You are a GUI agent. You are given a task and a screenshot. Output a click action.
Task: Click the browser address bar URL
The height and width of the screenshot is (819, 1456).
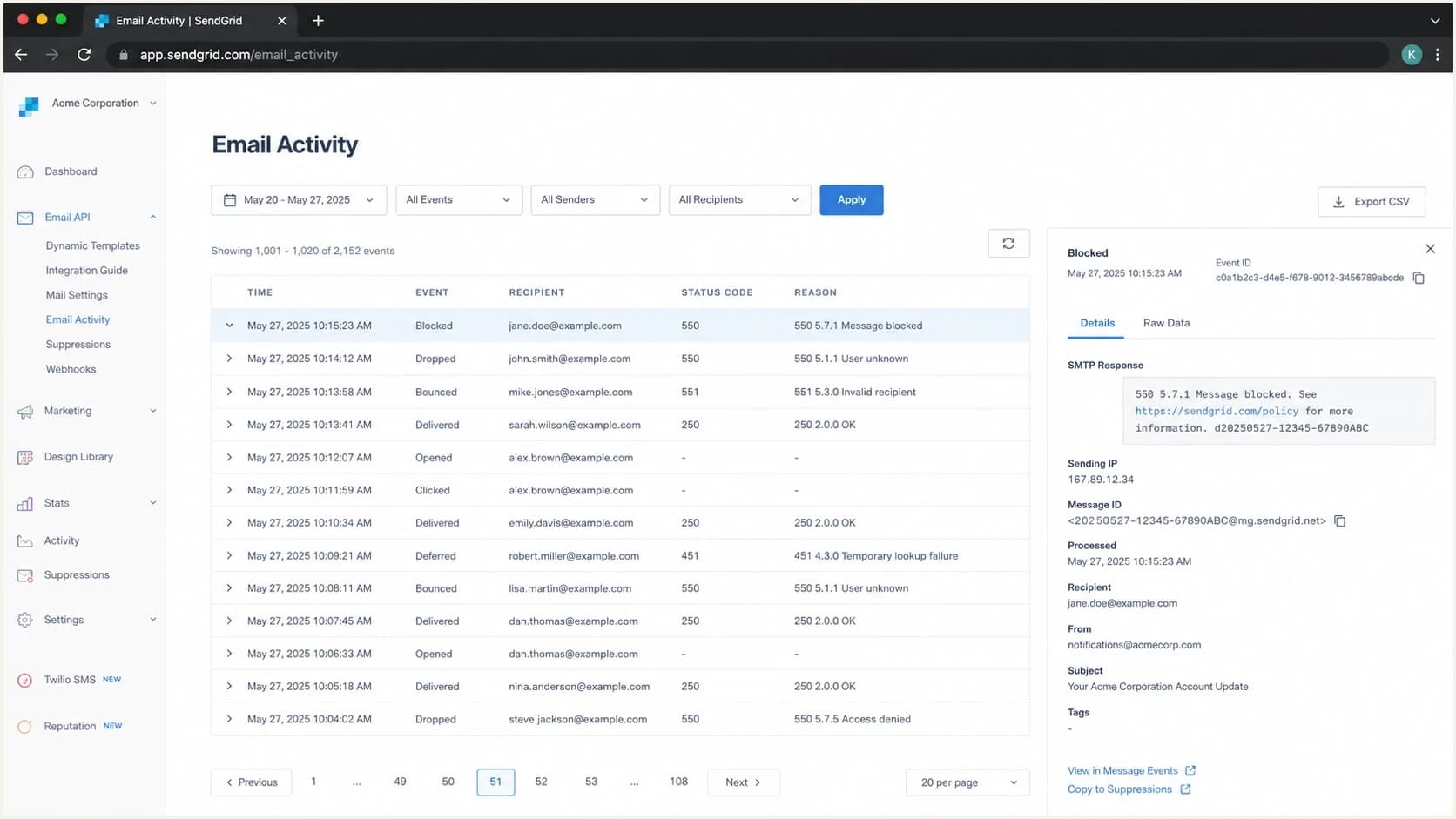pyautogui.click(x=239, y=55)
